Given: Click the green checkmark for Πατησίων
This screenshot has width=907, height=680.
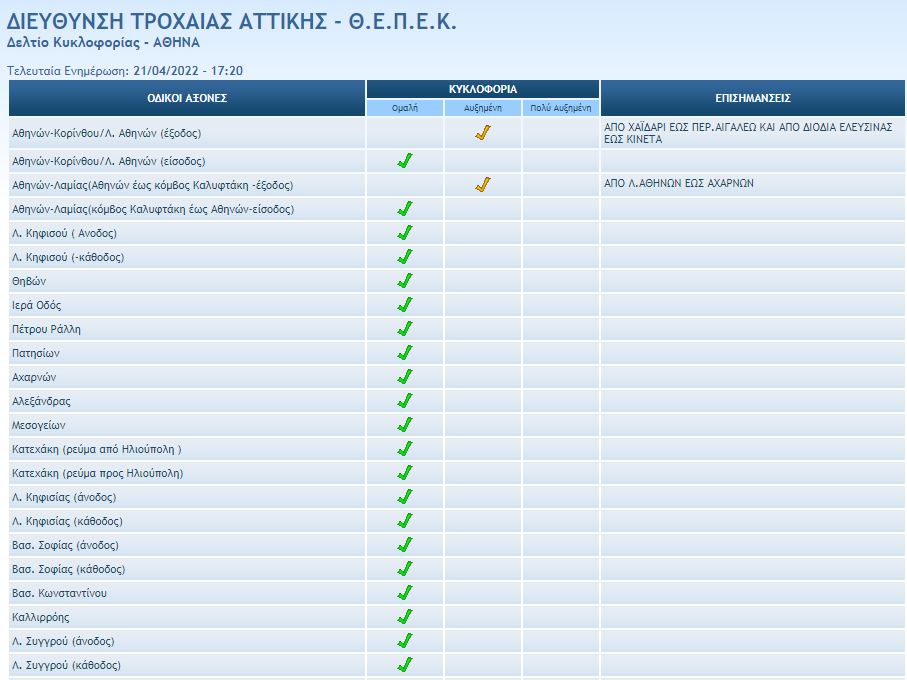Looking at the screenshot, I should click(405, 353).
